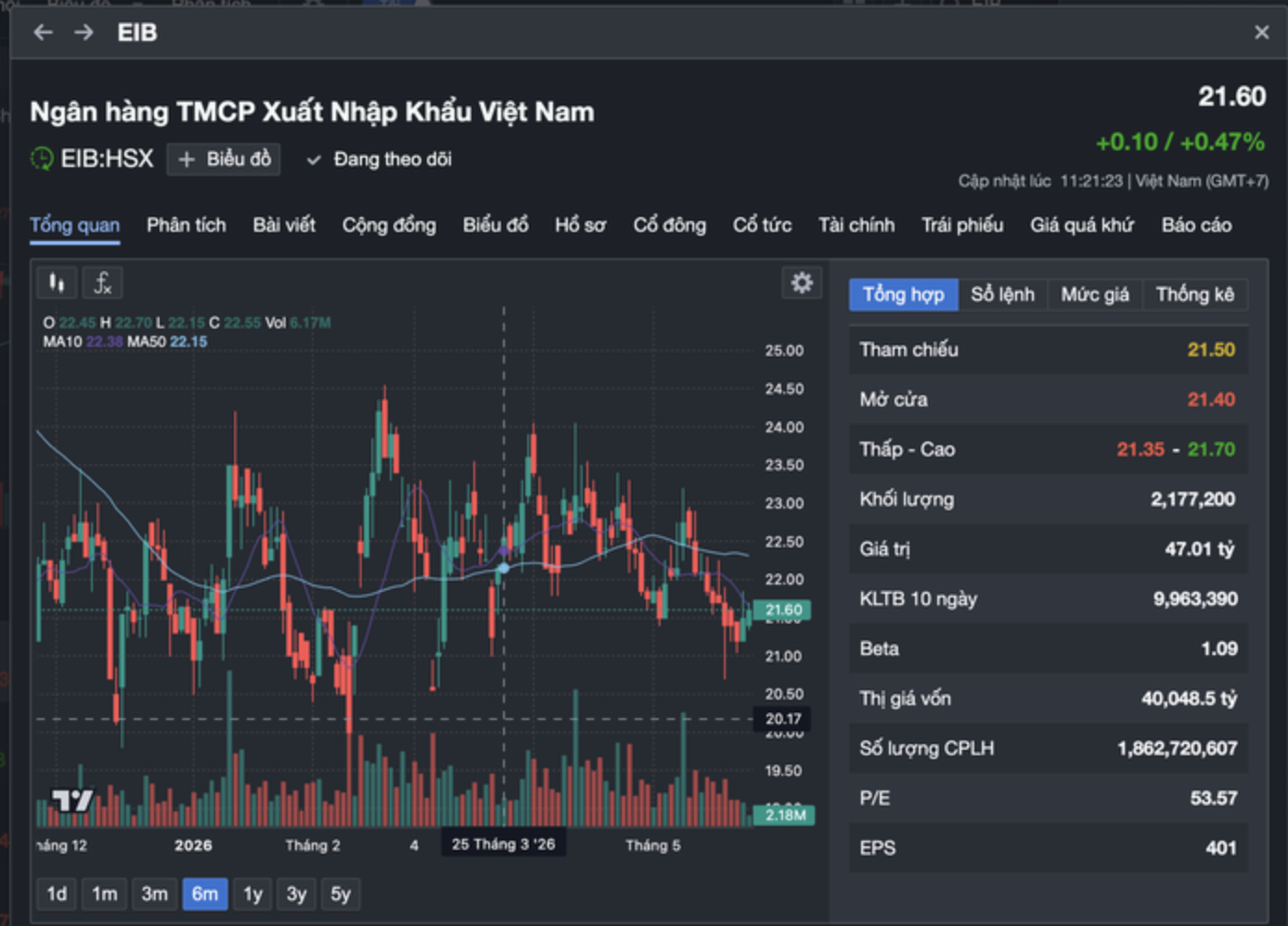Set chart range to 3m
Viewport: 1288px width, 926px height.
(x=154, y=894)
